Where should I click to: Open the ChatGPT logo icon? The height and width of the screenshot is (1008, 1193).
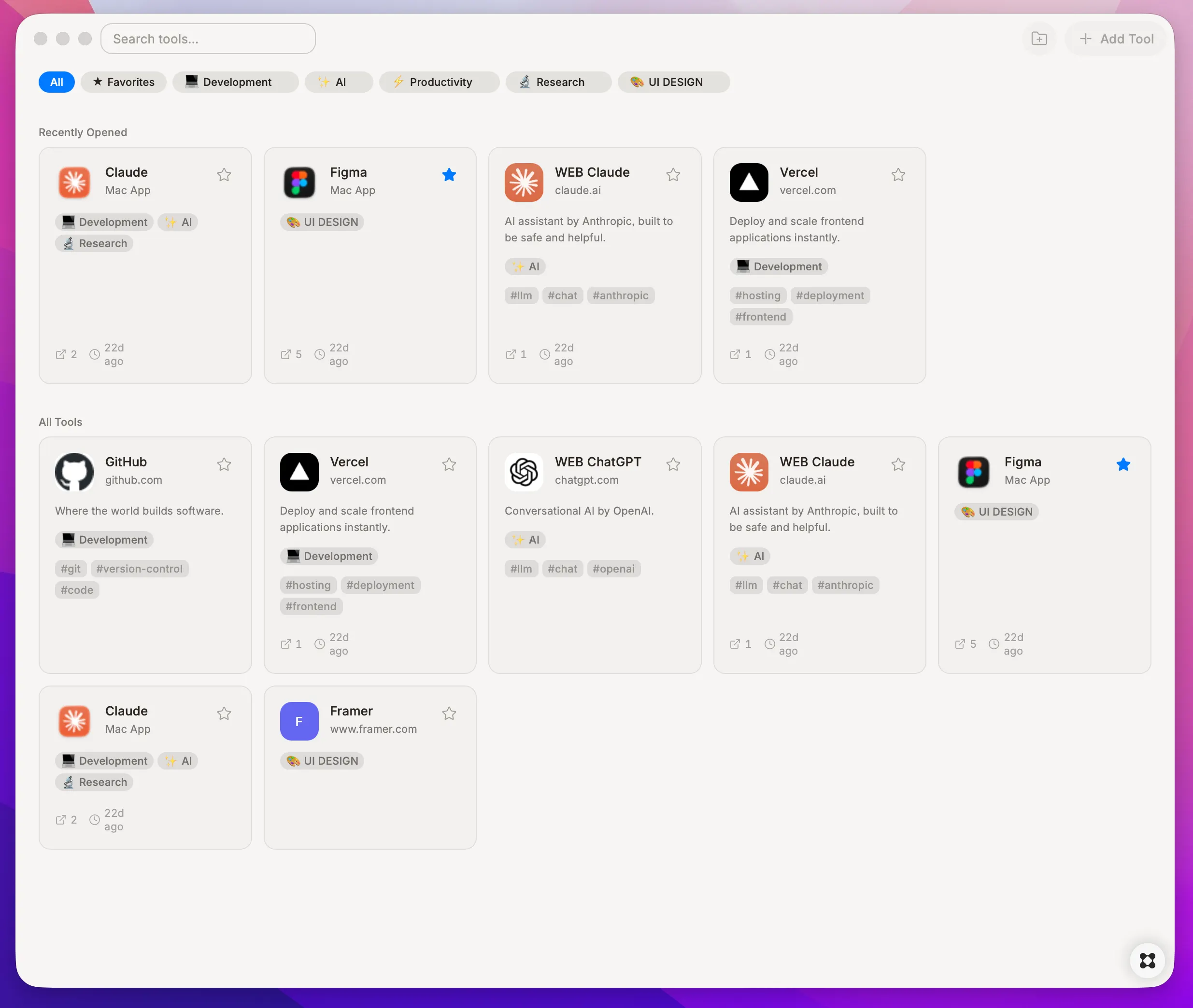click(x=524, y=472)
